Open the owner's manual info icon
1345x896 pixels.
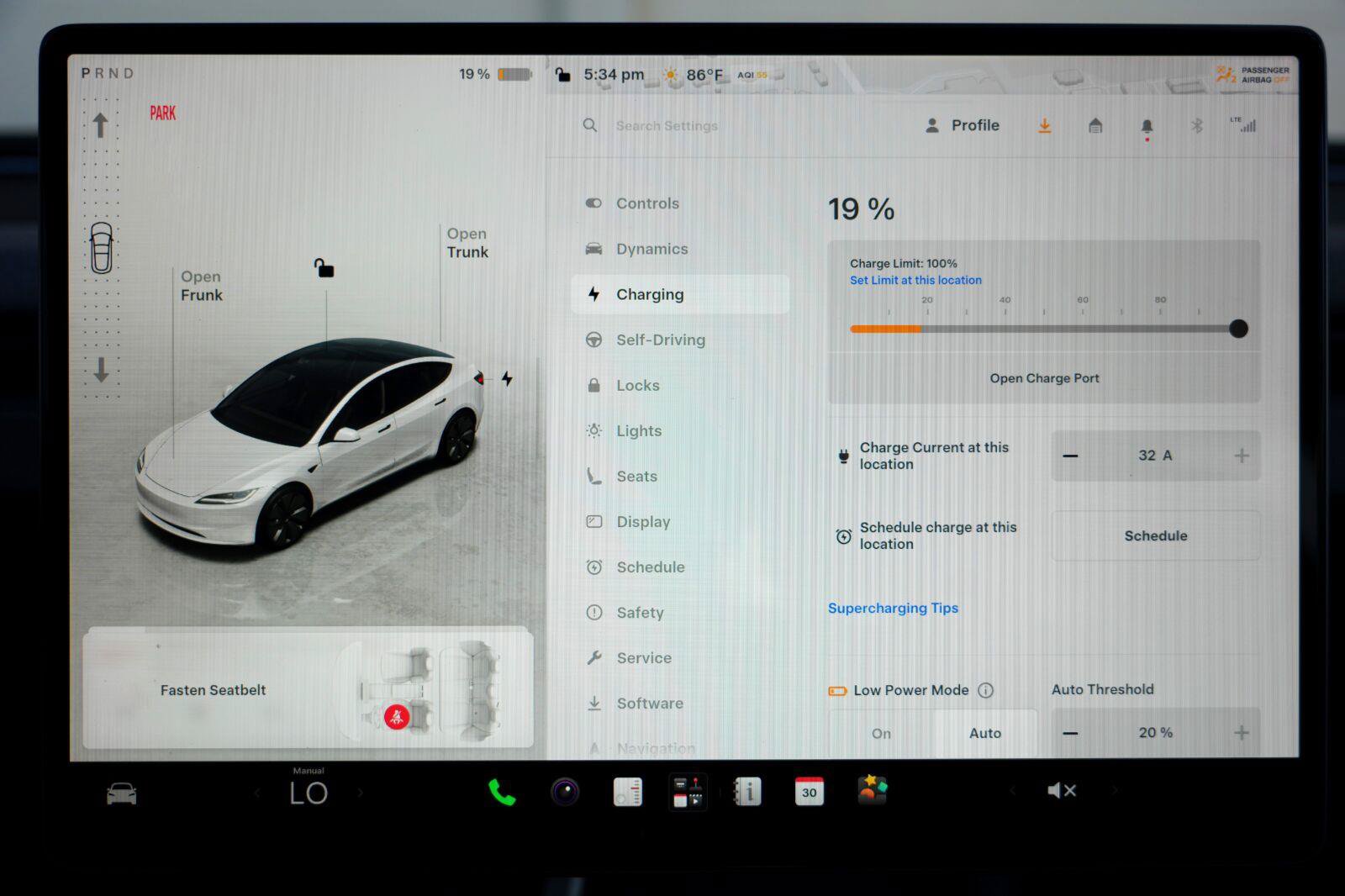pyautogui.click(x=746, y=791)
